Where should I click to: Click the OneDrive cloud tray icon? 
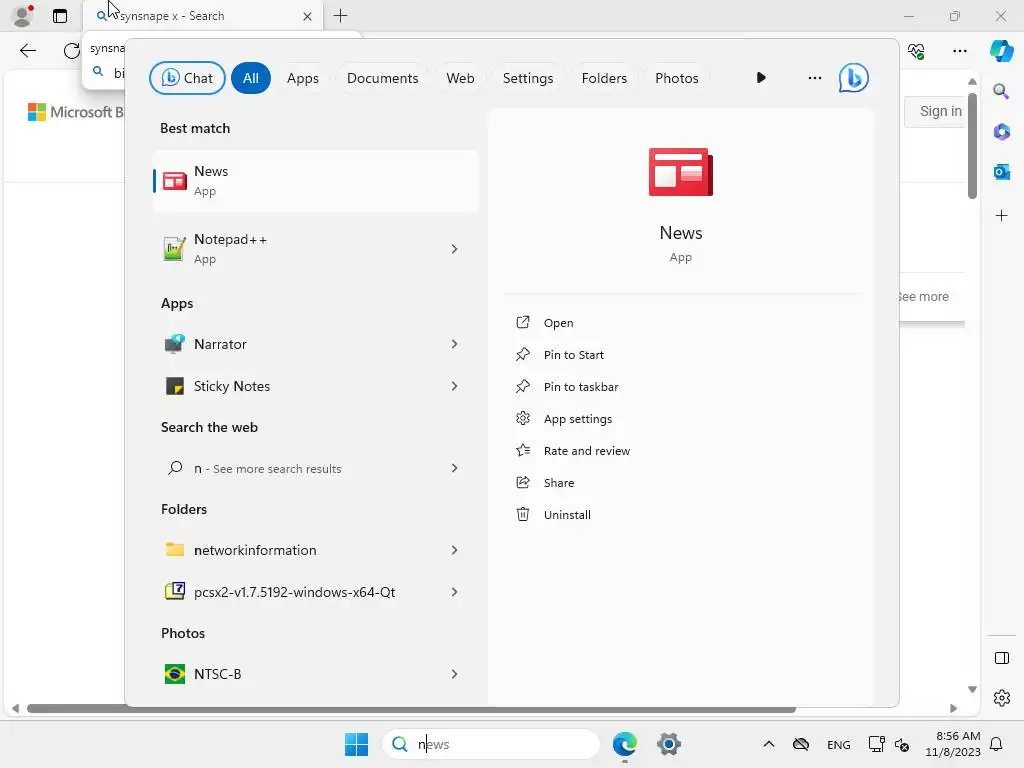[x=801, y=744]
